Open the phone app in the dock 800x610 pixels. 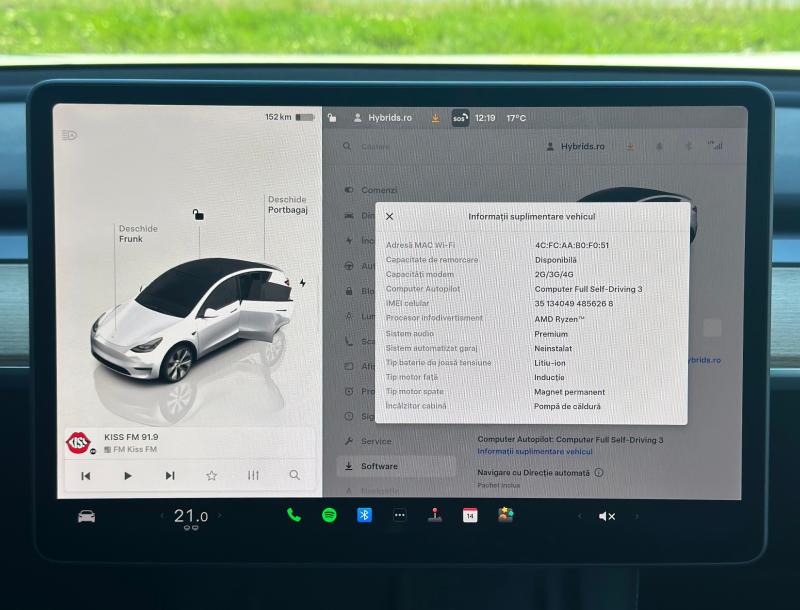(x=294, y=515)
